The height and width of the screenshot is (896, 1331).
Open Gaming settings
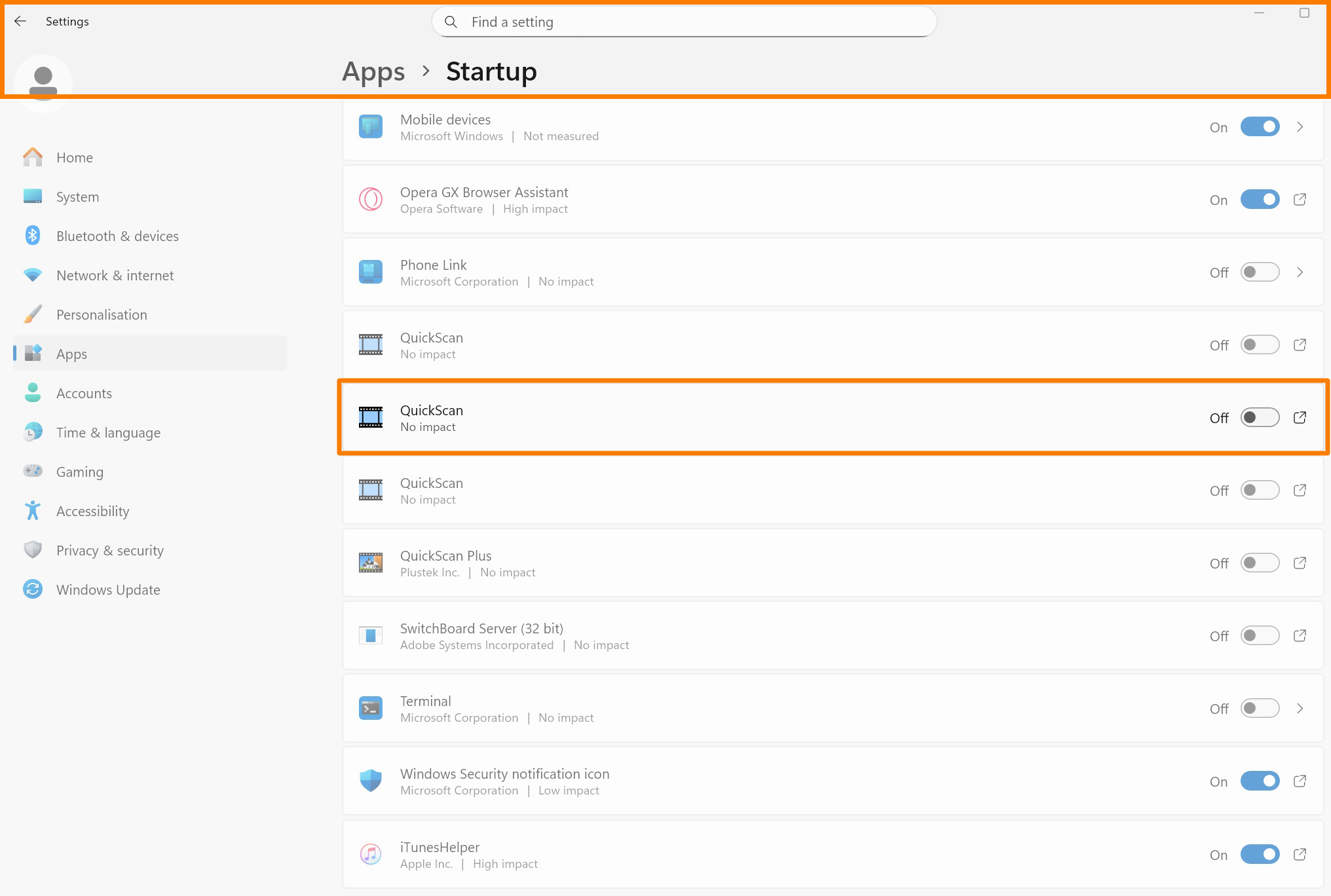click(x=150, y=472)
